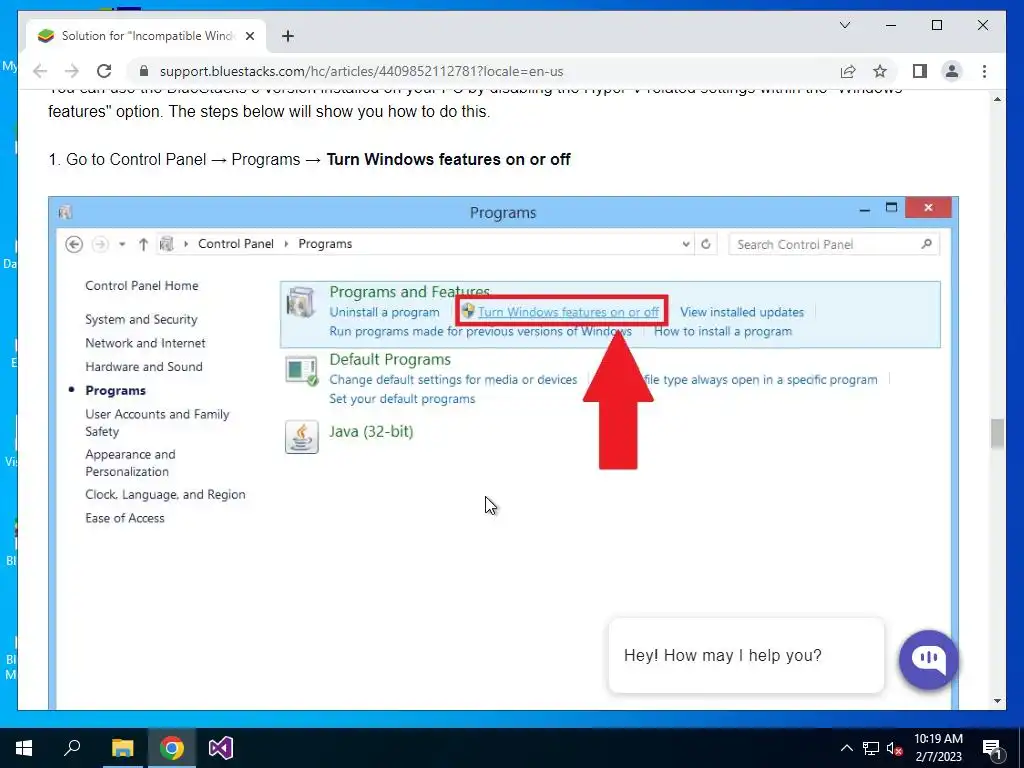This screenshot has height=768, width=1024.
Task: Click the Default Programs icon in the screenshot
Action: 302,370
